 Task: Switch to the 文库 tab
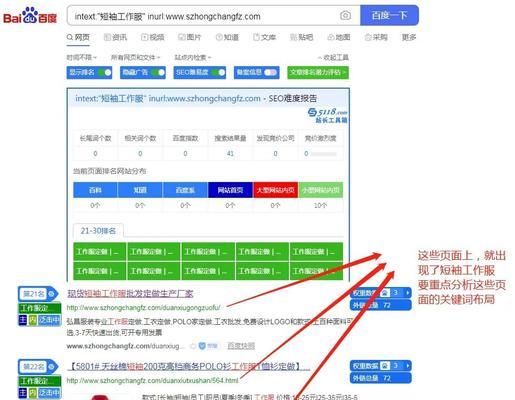(264, 37)
